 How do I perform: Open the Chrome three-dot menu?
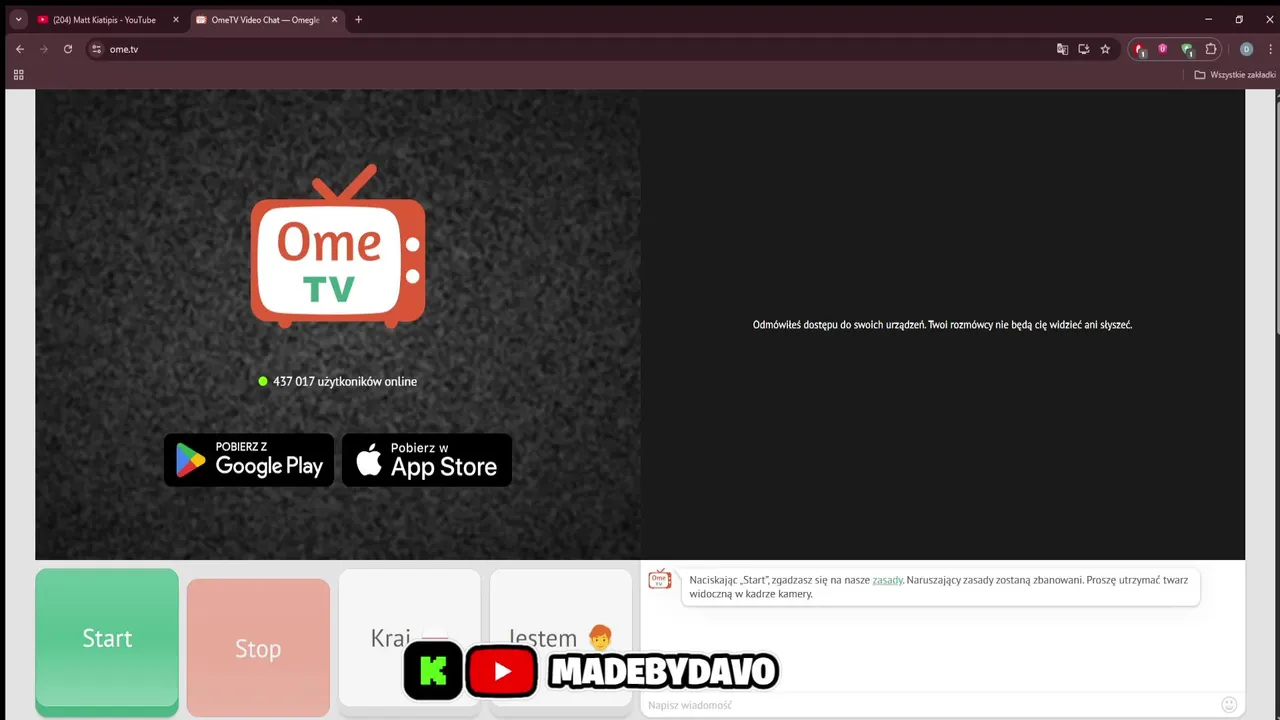point(1272,49)
